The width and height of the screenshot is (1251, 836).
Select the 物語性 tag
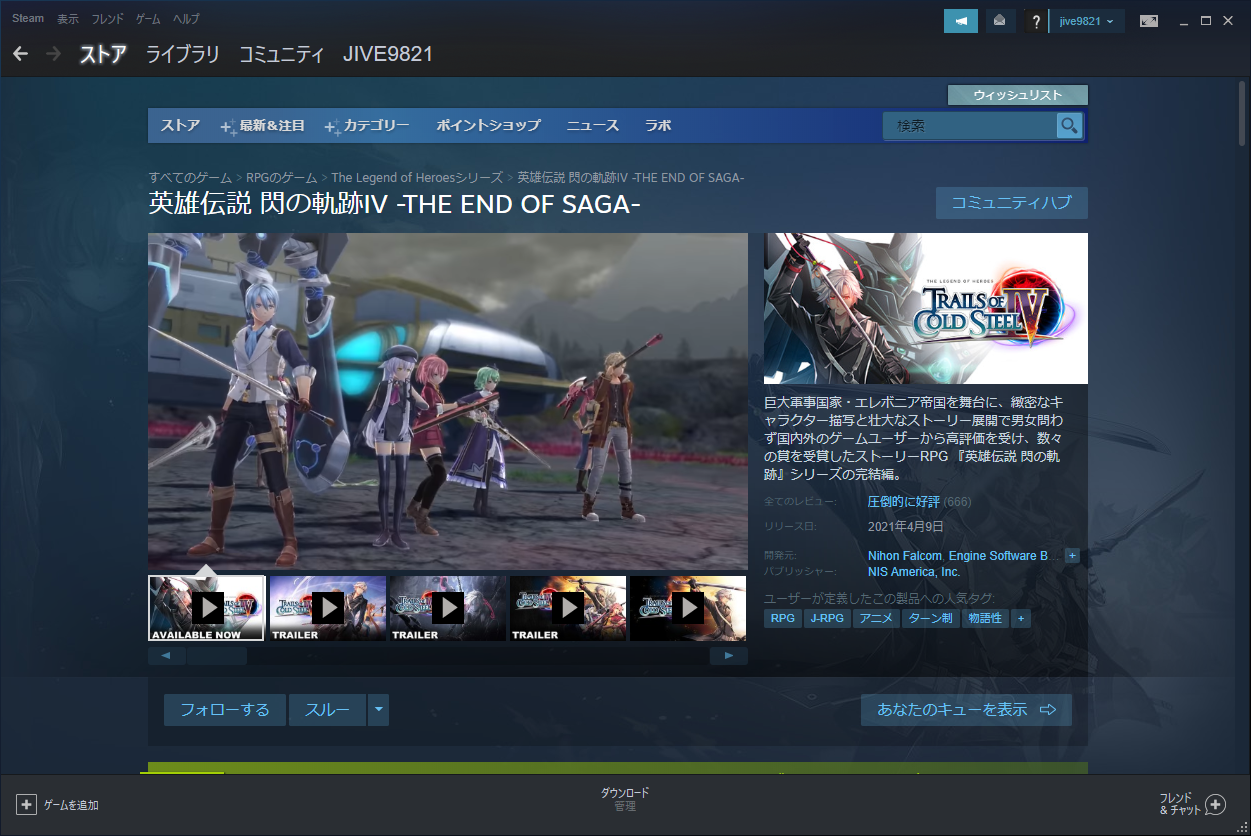pos(985,619)
